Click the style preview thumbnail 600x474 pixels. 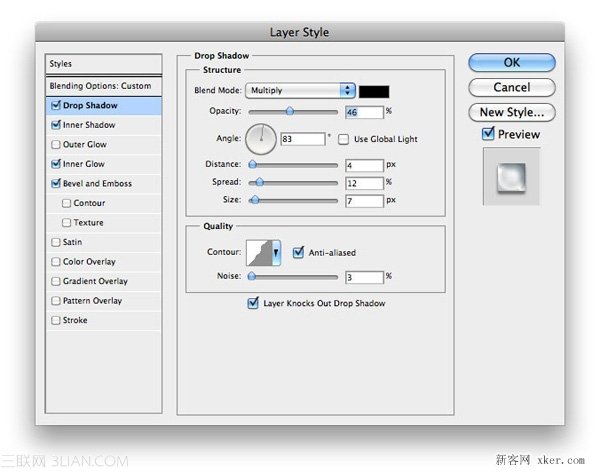click(511, 177)
